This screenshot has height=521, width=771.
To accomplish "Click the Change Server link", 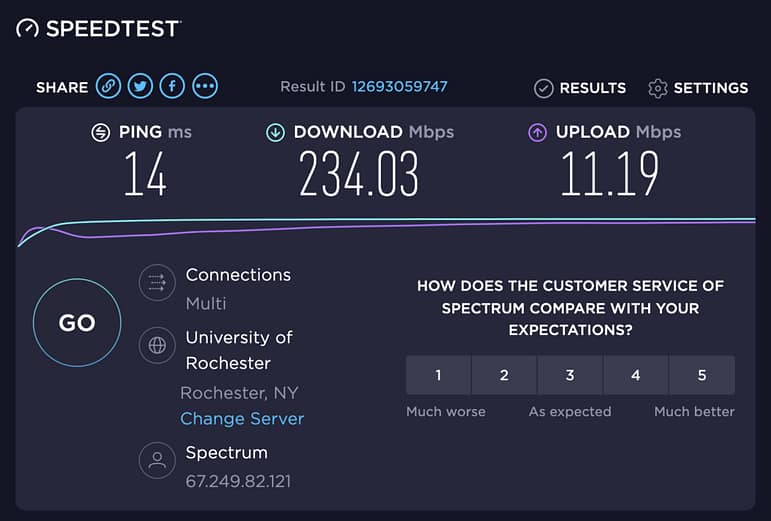I will point(242,419).
